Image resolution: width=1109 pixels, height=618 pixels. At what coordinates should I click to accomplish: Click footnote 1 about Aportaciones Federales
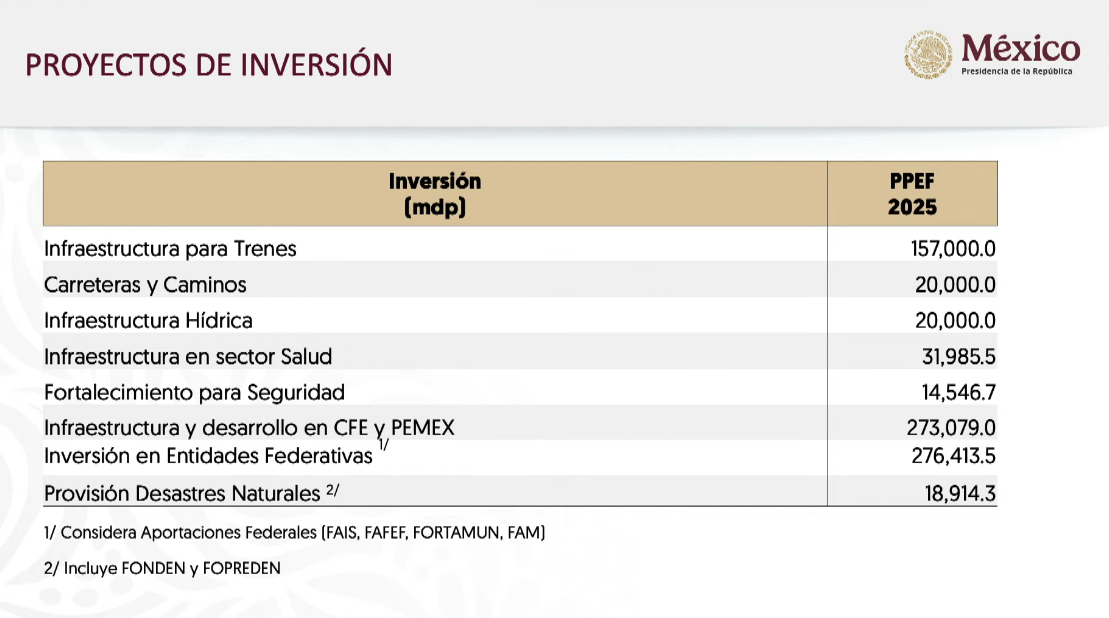[294, 532]
